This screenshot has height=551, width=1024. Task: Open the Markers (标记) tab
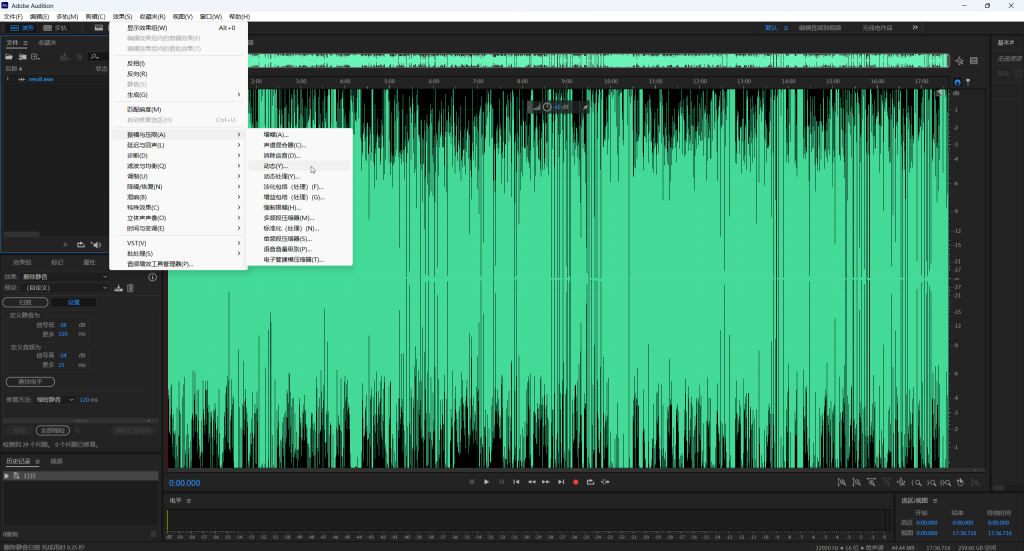[57, 262]
